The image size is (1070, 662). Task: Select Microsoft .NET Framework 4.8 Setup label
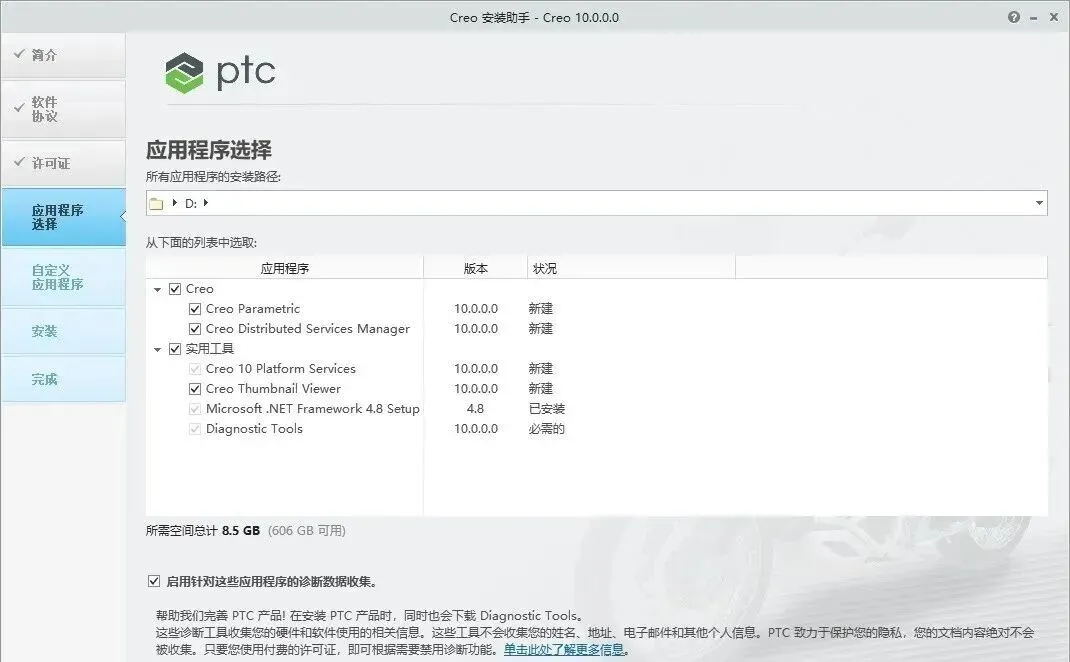(x=313, y=409)
